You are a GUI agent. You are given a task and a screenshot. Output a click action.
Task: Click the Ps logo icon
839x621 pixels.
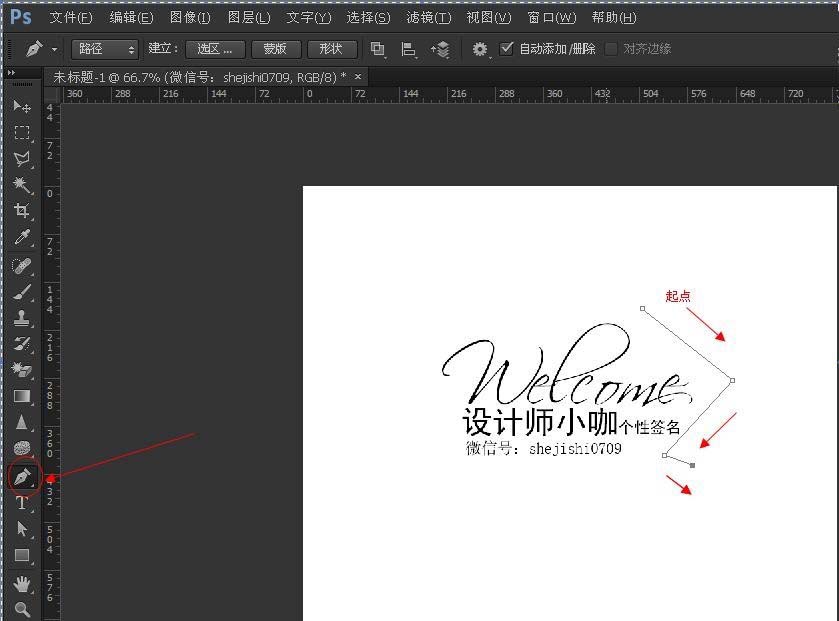21,17
